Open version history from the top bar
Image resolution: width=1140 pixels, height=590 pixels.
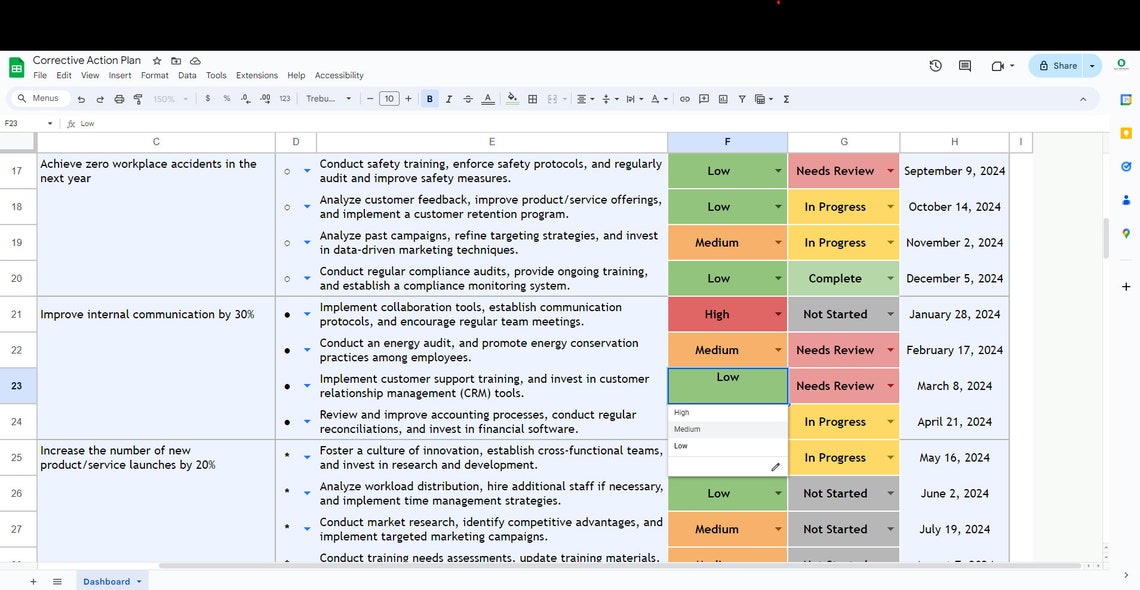click(x=936, y=65)
